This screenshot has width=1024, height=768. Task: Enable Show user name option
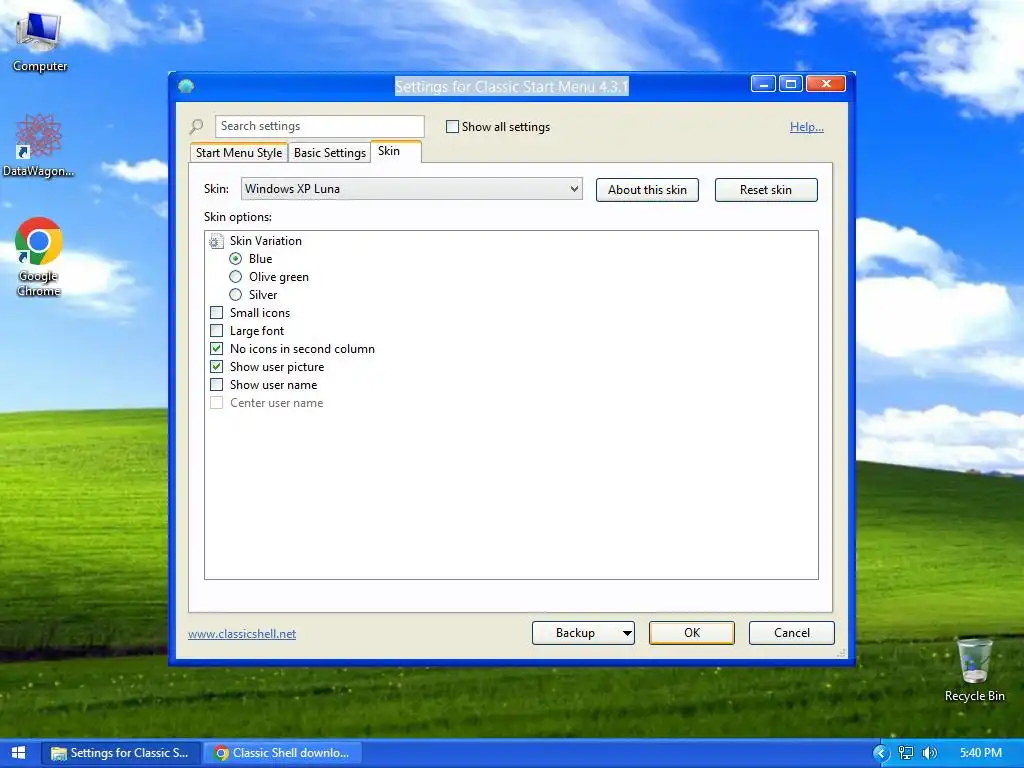tap(217, 385)
